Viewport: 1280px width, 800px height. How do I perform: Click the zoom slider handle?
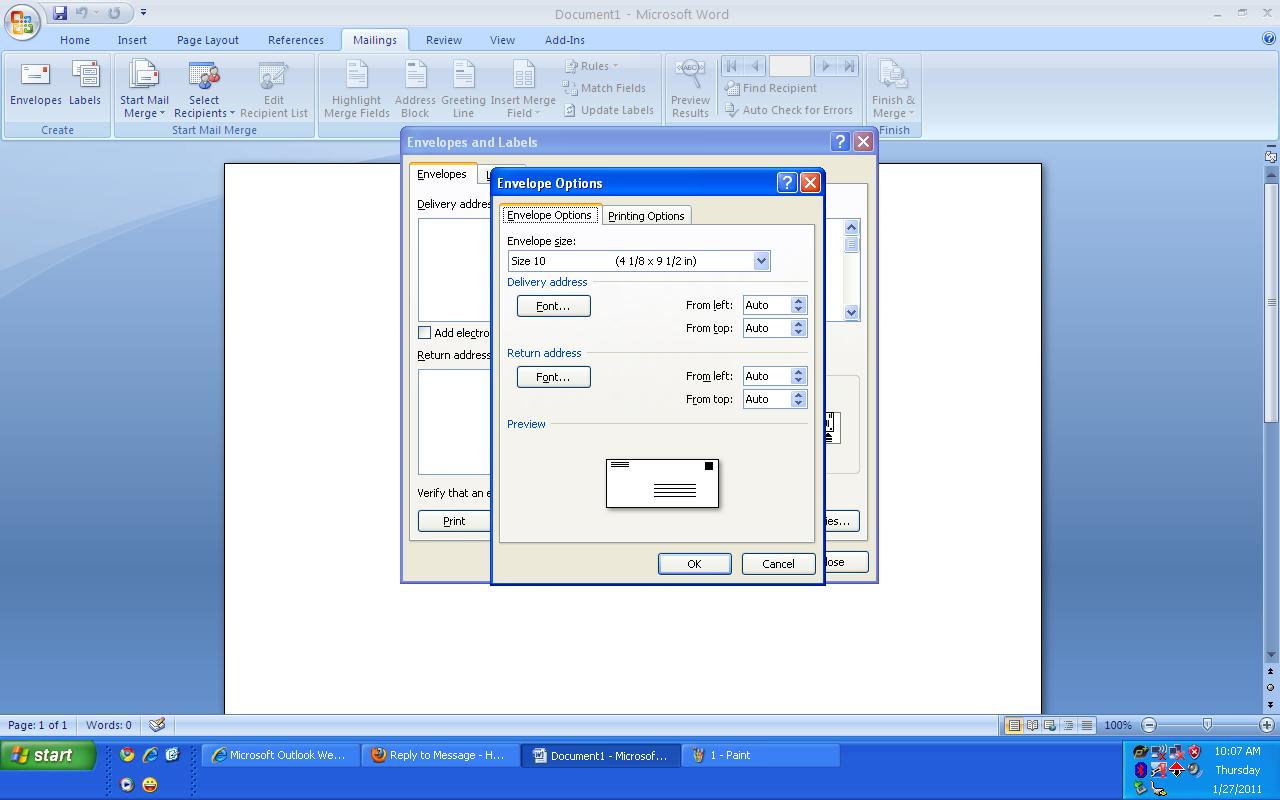[1207, 724]
